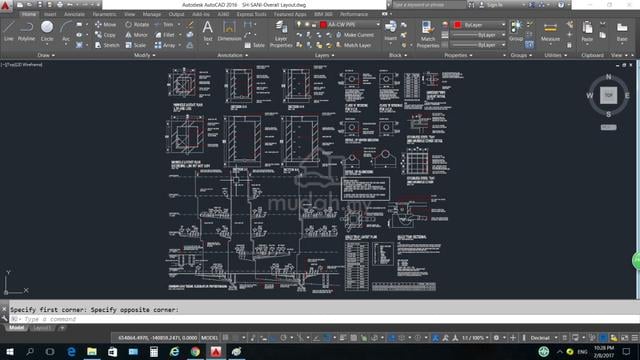Activate the Mirror command
The width and height of the screenshot is (640, 360).
137,35
